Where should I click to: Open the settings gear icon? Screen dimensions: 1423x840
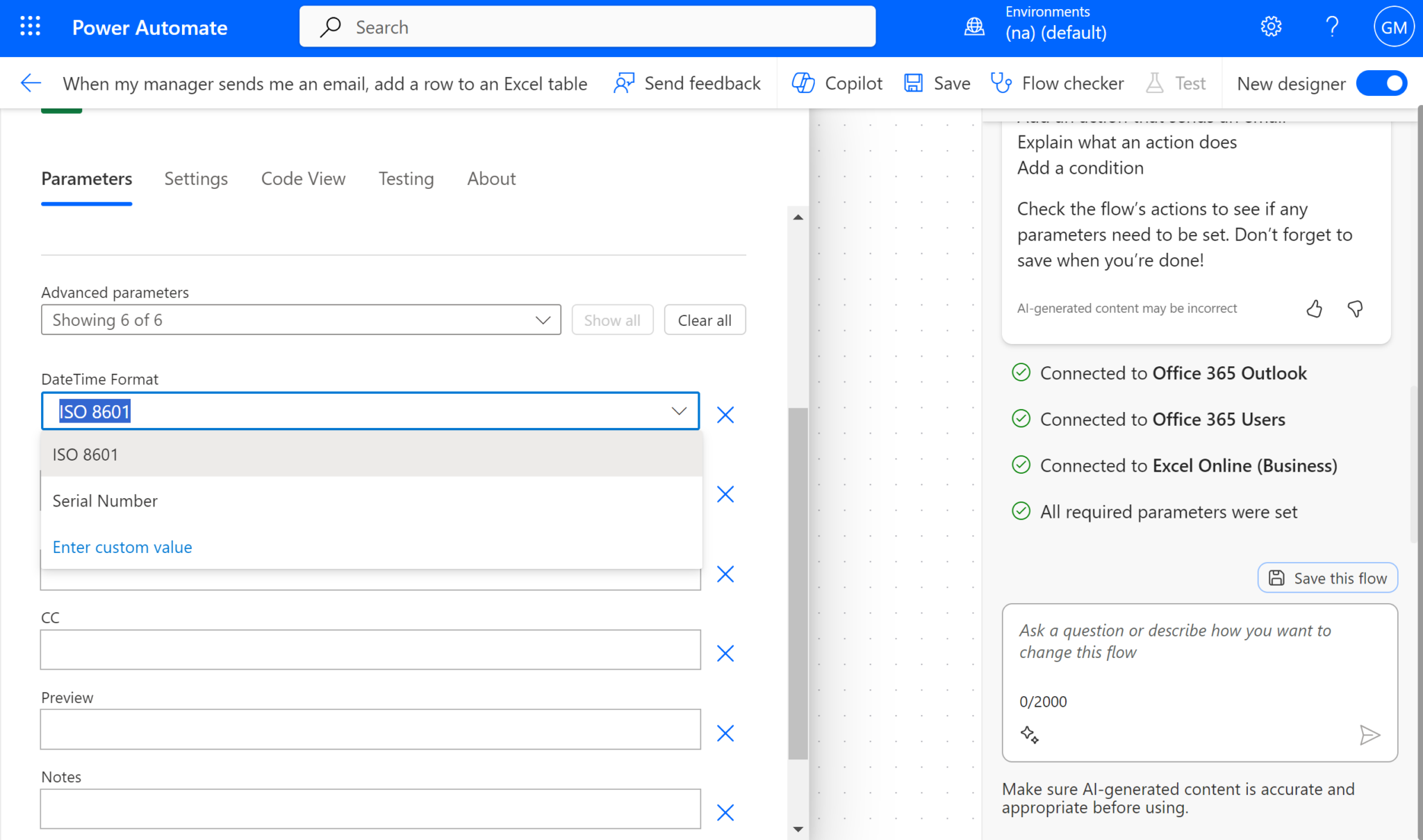pyautogui.click(x=1271, y=27)
